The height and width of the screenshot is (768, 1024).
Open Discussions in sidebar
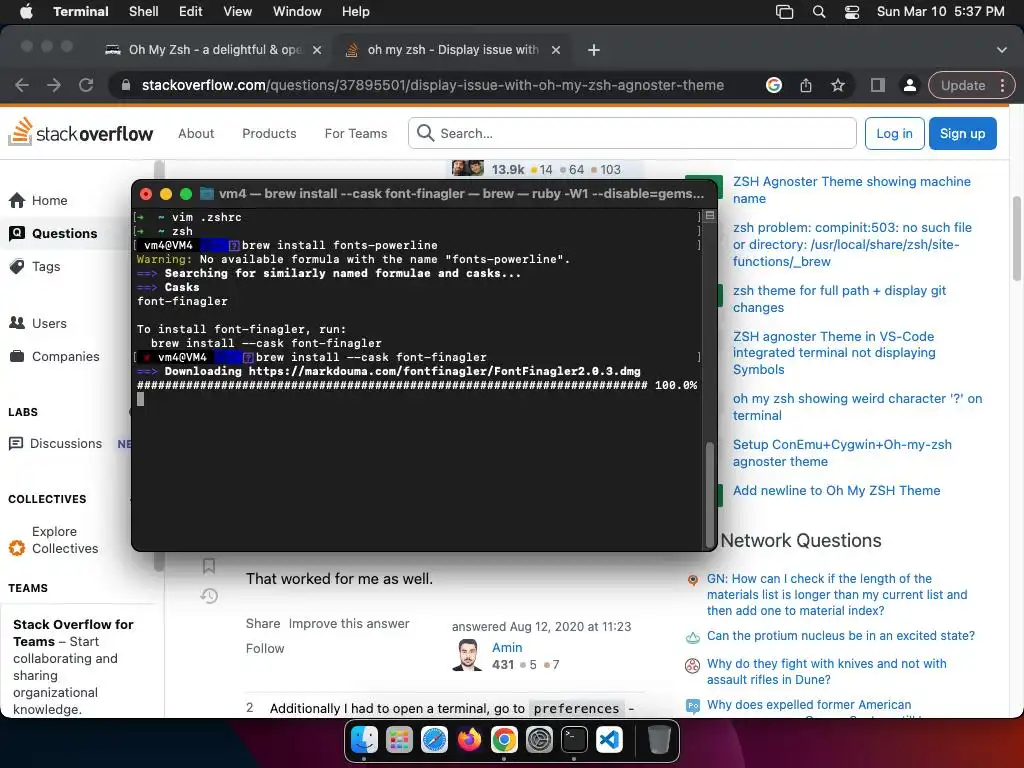[56, 443]
